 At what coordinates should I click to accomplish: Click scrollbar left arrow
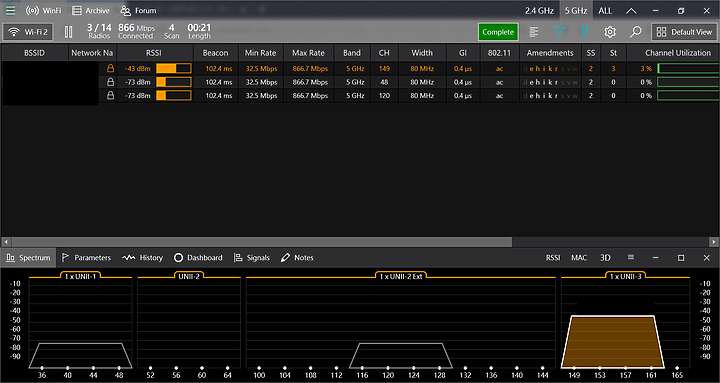click(x=6, y=242)
